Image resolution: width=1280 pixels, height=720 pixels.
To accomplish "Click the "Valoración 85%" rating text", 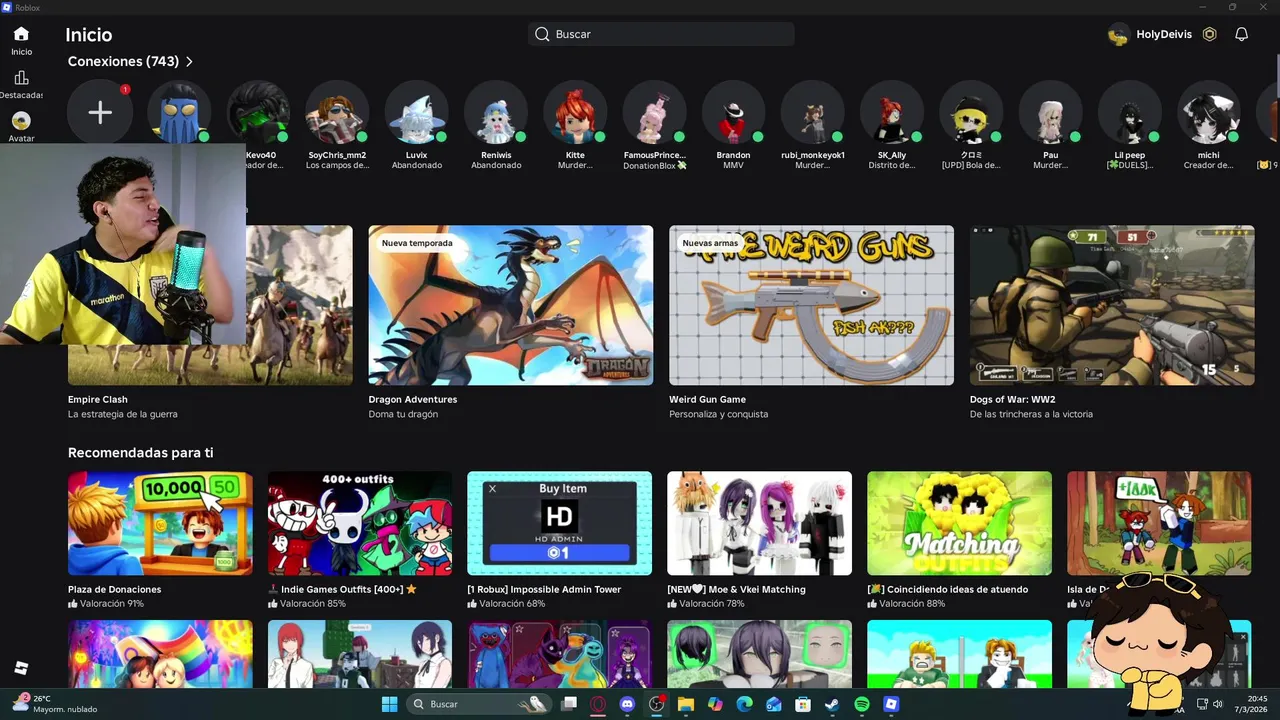I will tap(313, 604).
